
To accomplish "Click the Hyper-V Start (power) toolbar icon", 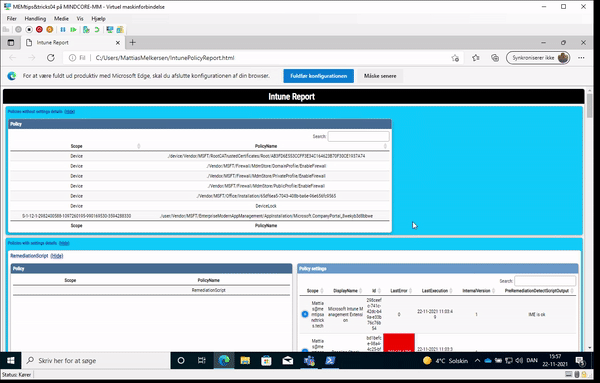I will point(18,29).
